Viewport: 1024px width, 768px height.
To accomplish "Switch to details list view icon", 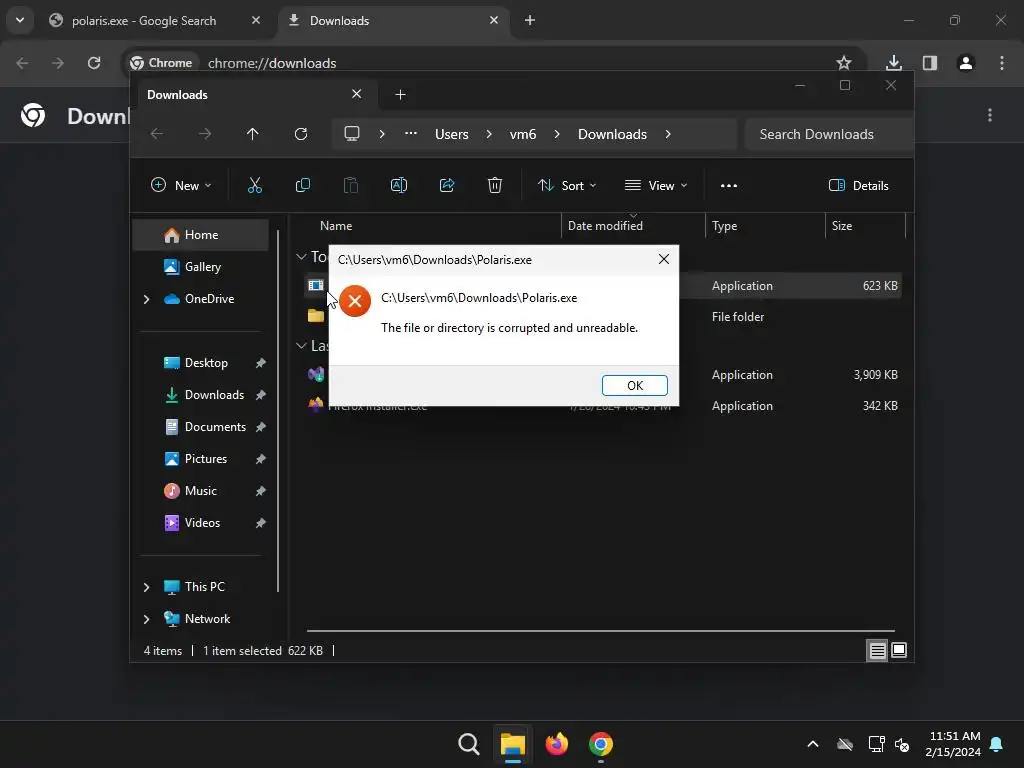I will click(x=877, y=650).
